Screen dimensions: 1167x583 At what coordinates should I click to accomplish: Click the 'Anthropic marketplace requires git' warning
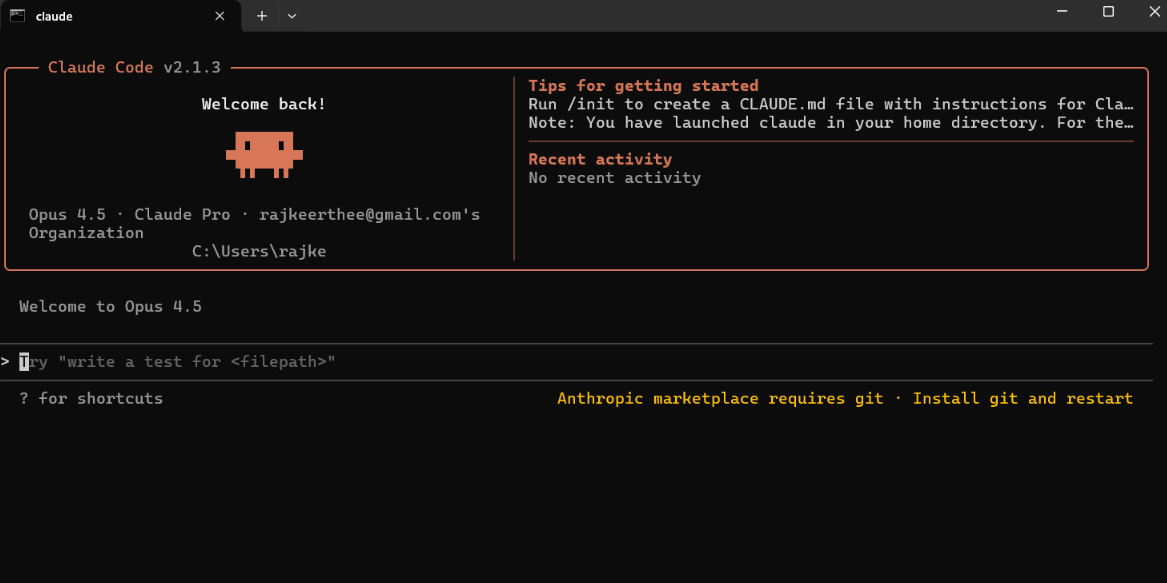tap(845, 398)
